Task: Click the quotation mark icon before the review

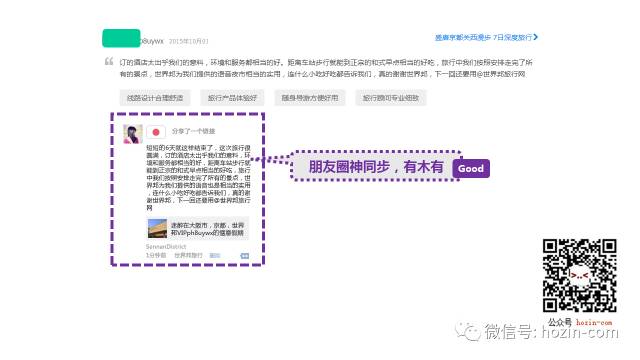Action: [109, 62]
